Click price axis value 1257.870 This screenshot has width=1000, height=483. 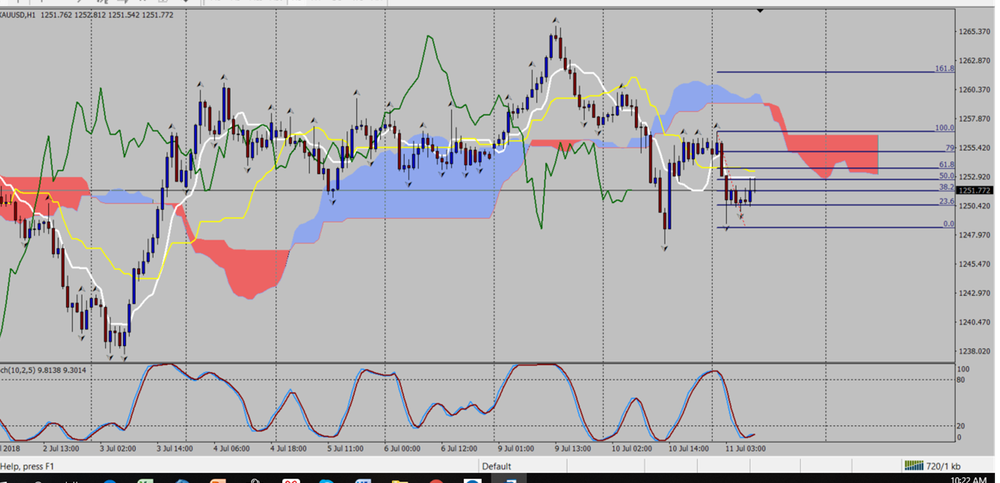coord(973,119)
